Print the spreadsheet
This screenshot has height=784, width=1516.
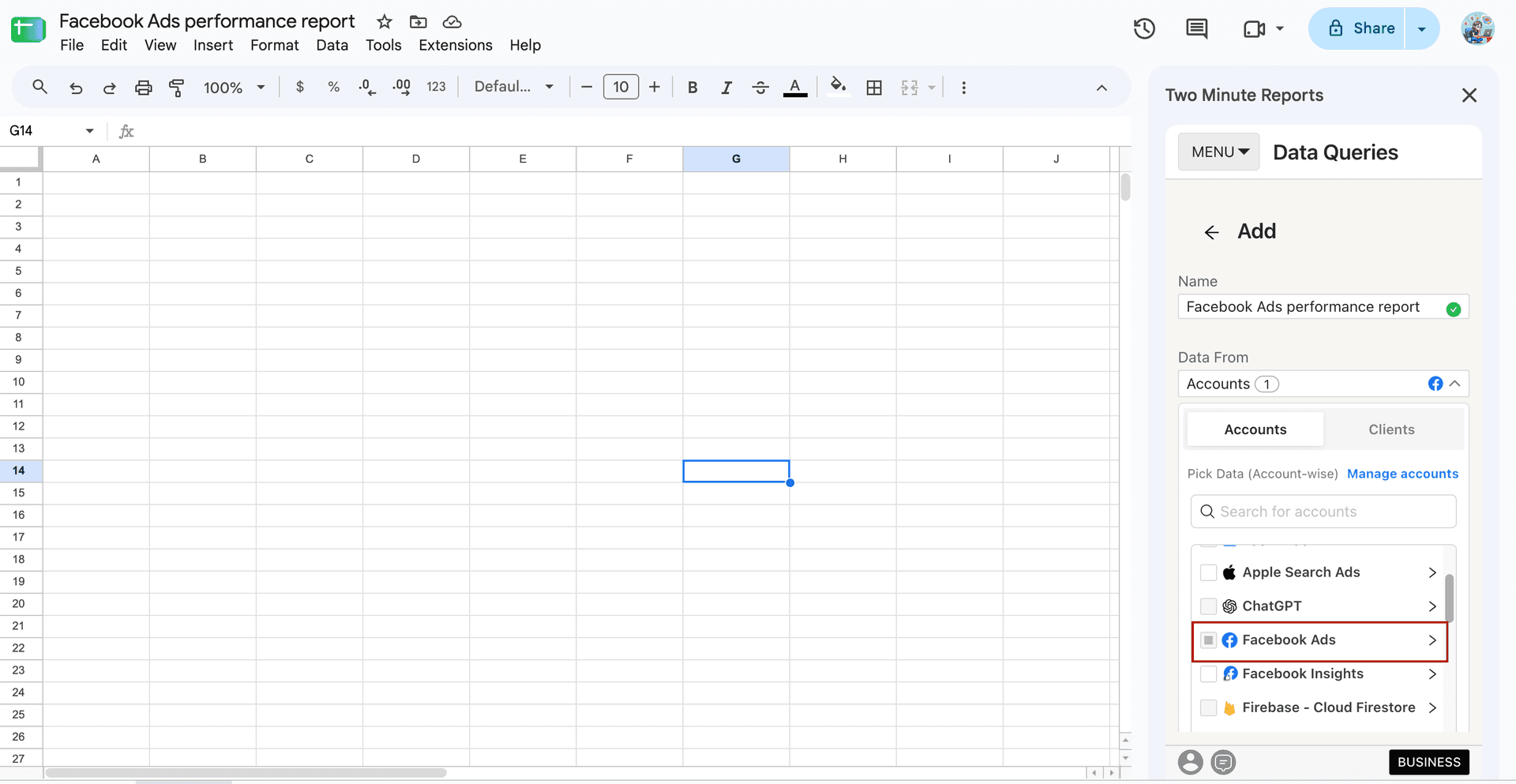[x=143, y=88]
